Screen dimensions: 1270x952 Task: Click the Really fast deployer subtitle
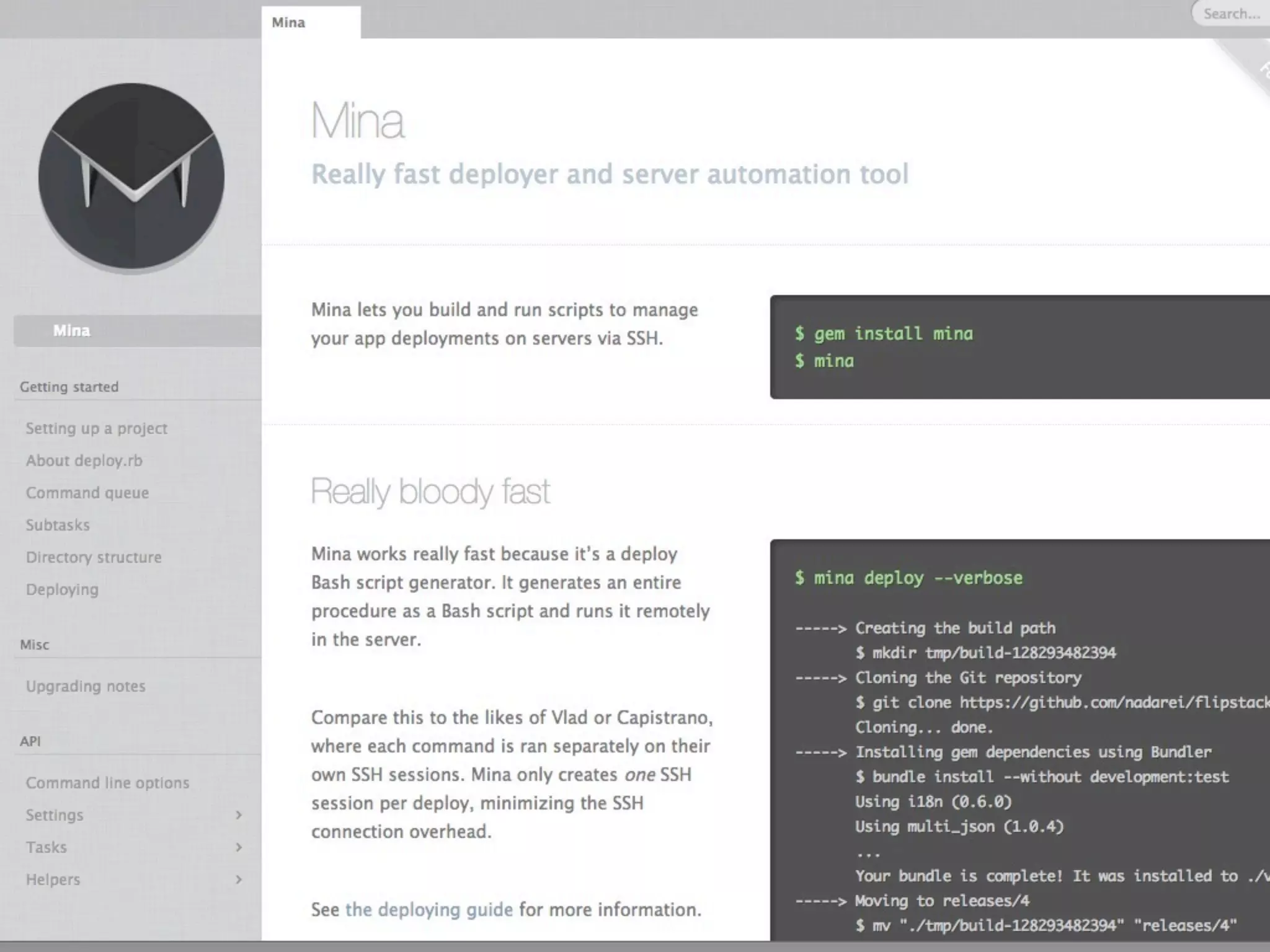pyautogui.click(x=610, y=174)
